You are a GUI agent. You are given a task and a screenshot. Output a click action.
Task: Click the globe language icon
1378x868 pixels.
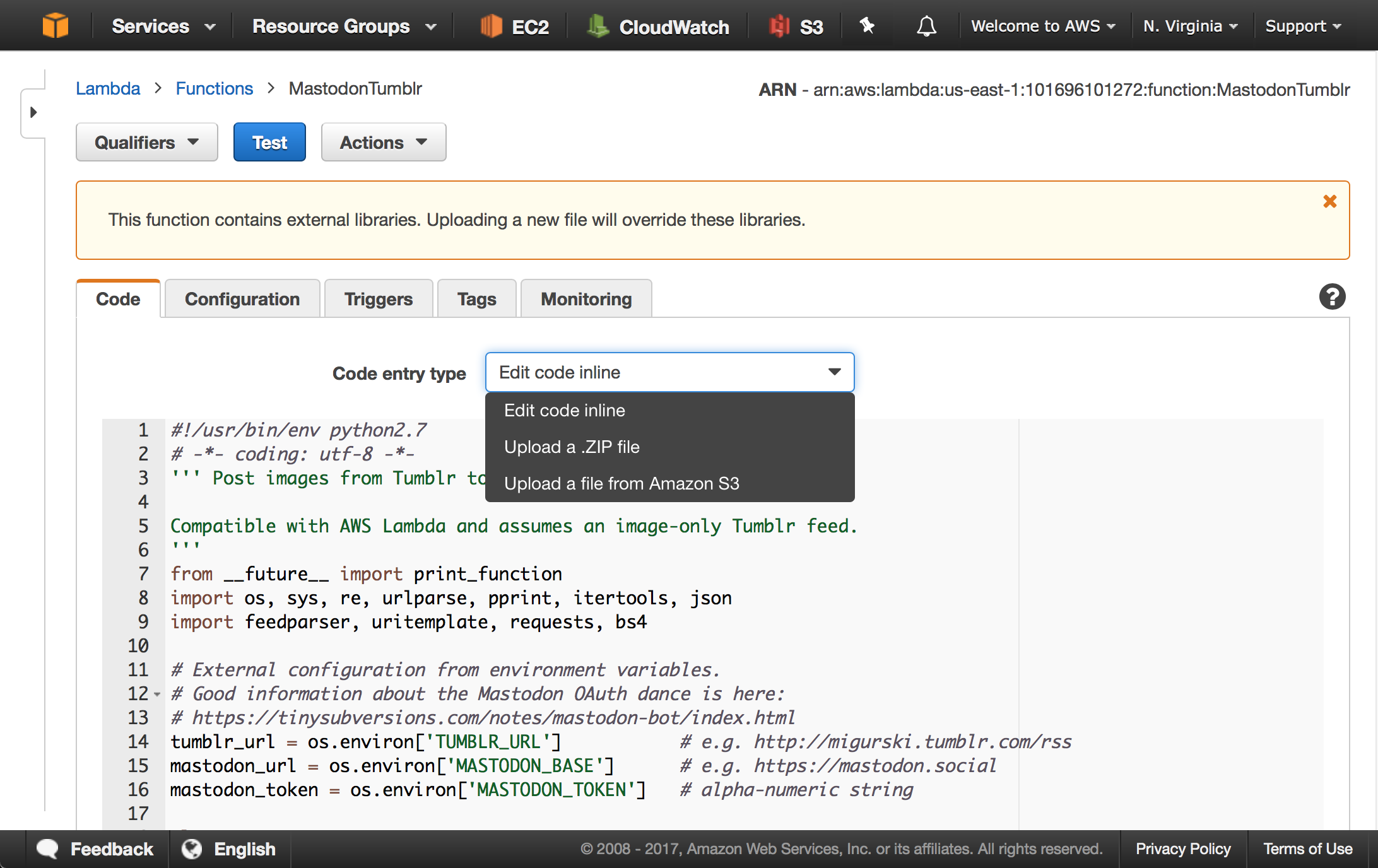pyautogui.click(x=192, y=849)
